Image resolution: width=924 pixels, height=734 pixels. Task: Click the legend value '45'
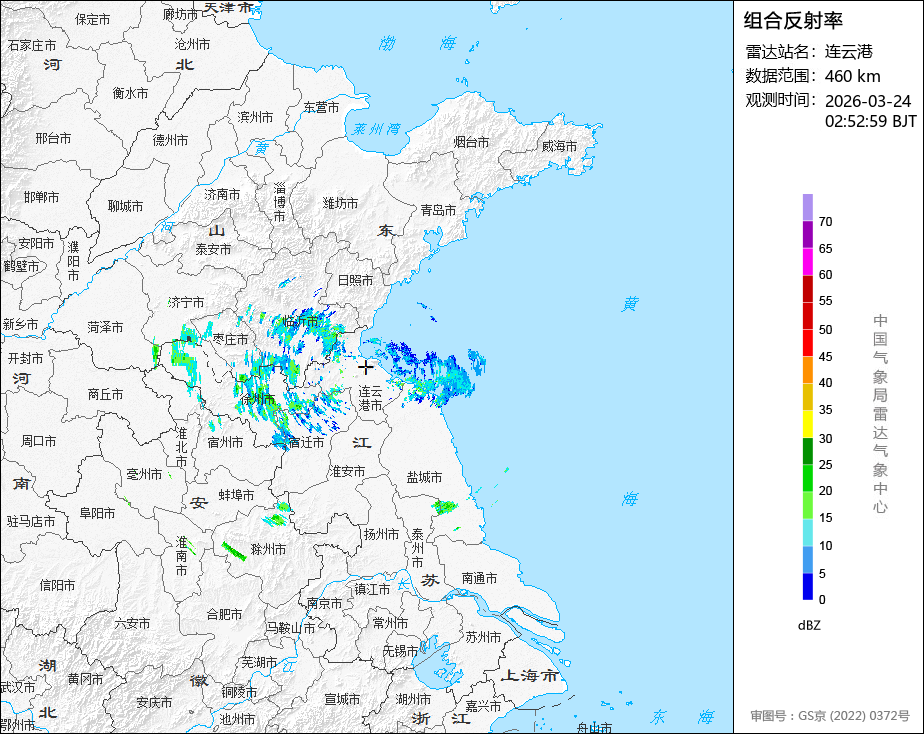click(x=825, y=356)
